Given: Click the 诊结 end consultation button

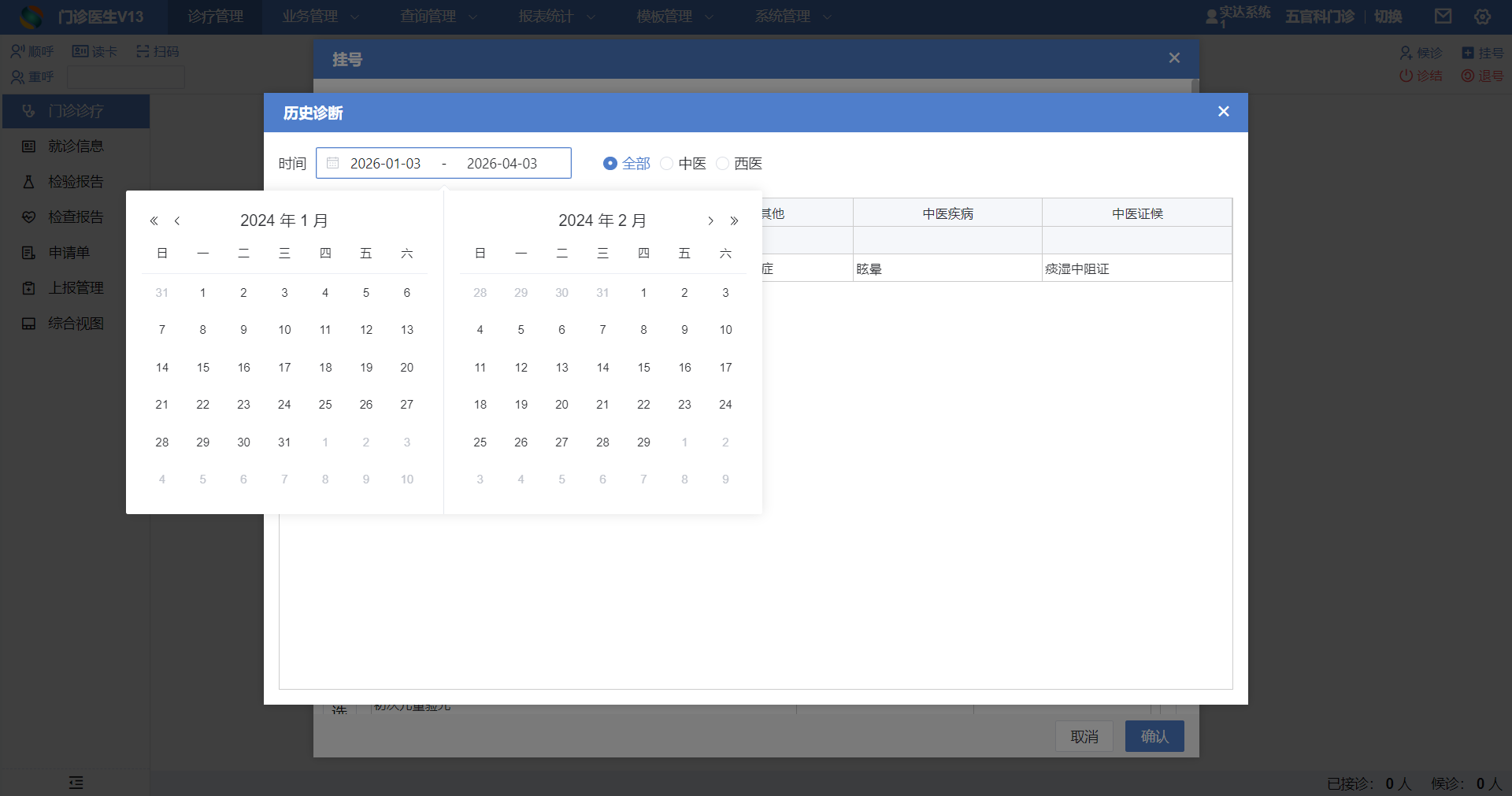Looking at the screenshot, I should [1421, 76].
